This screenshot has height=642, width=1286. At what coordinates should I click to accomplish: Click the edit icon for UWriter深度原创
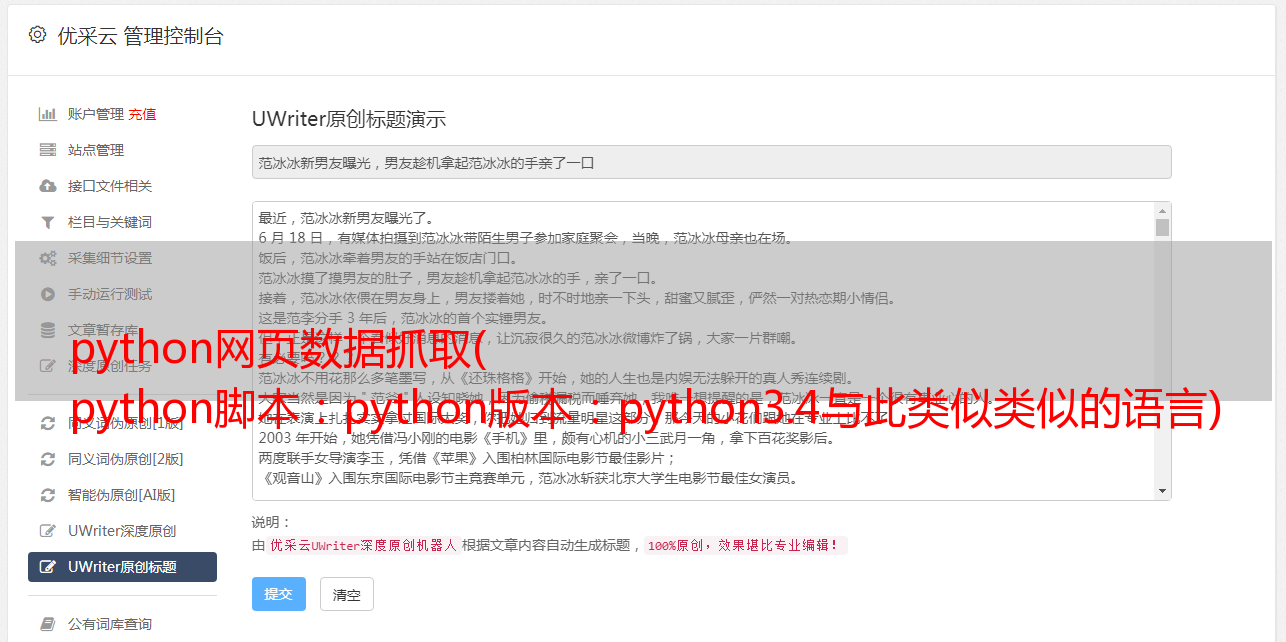[x=47, y=531]
